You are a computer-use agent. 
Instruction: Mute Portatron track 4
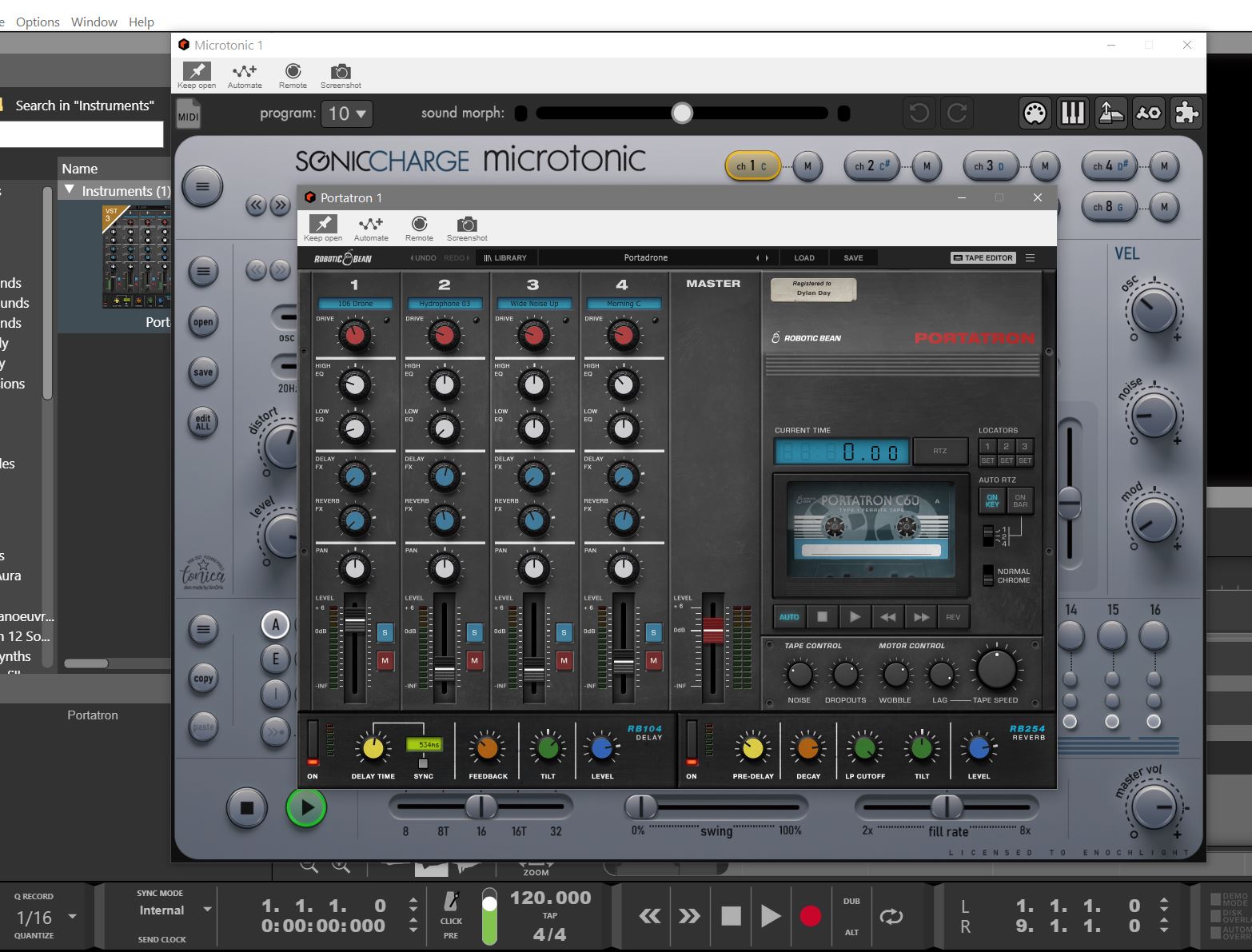[x=654, y=660]
